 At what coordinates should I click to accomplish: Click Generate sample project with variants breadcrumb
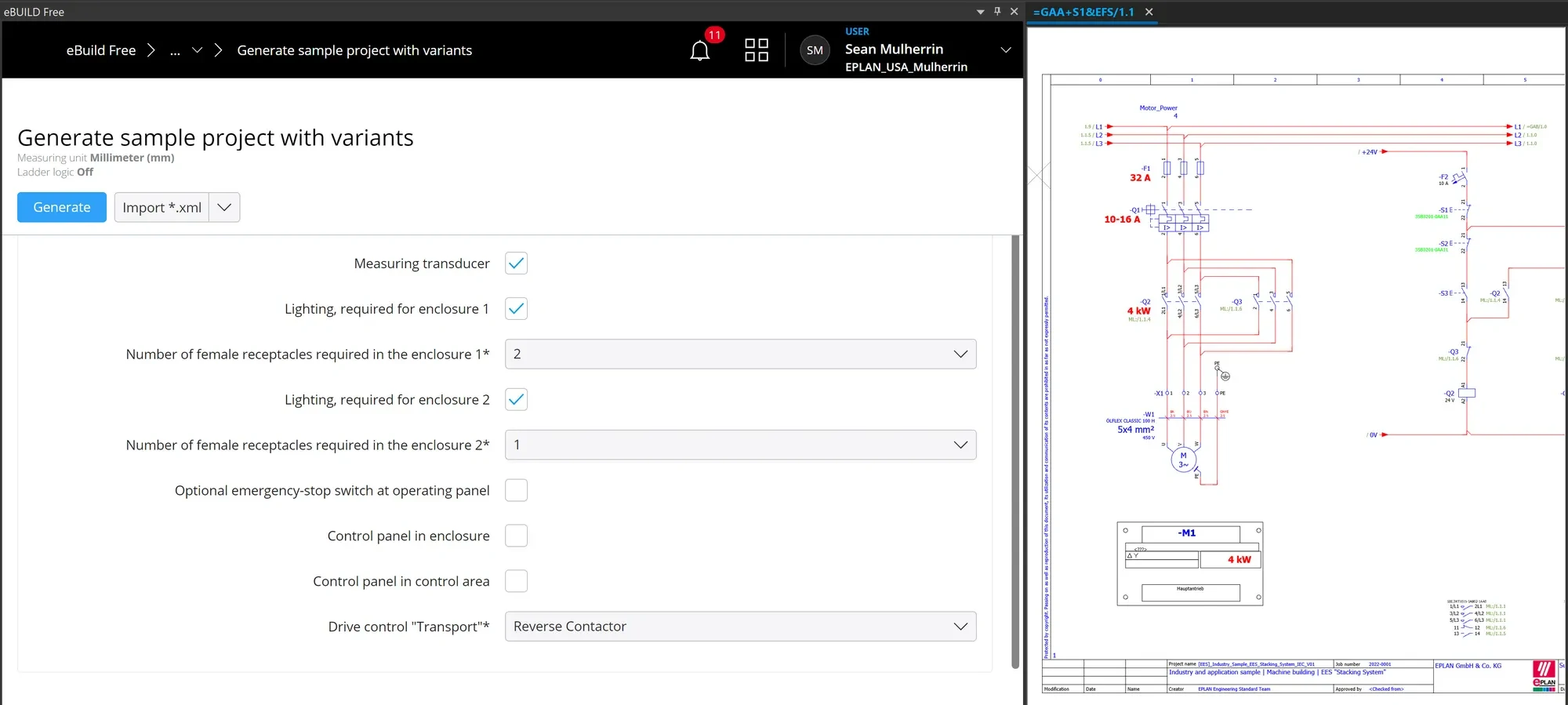(354, 50)
